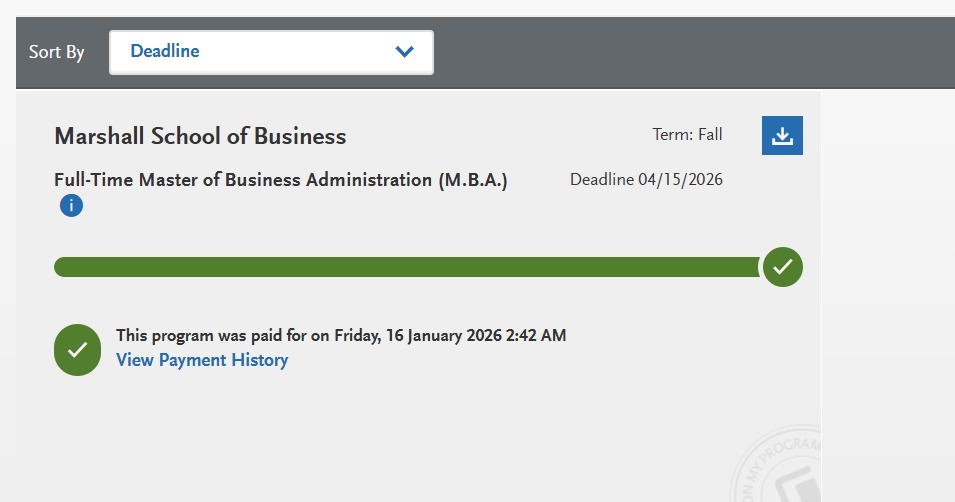Click the Term: Fall label

pyautogui.click(x=686, y=135)
